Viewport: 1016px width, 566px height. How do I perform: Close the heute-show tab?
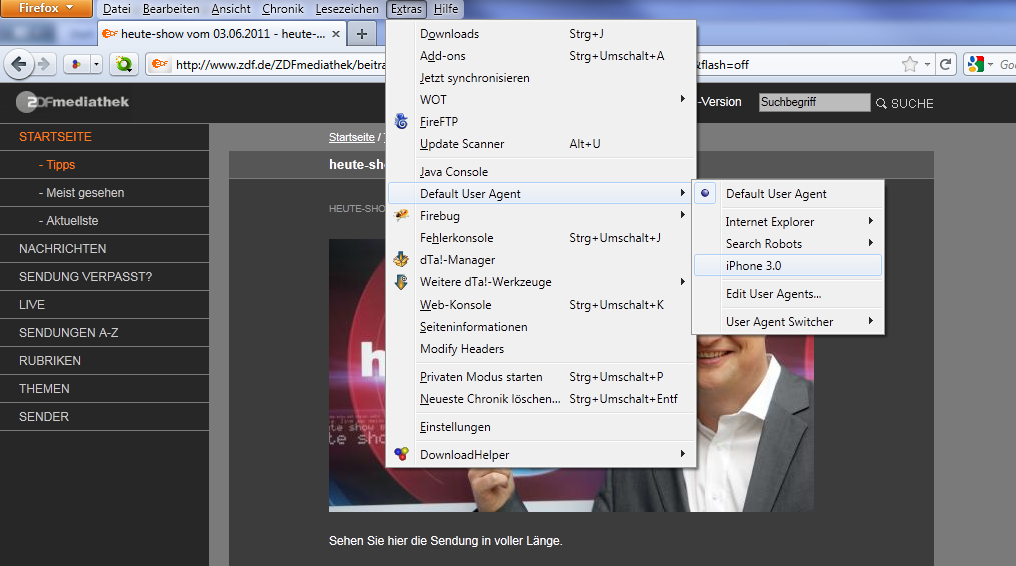click(x=336, y=34)
